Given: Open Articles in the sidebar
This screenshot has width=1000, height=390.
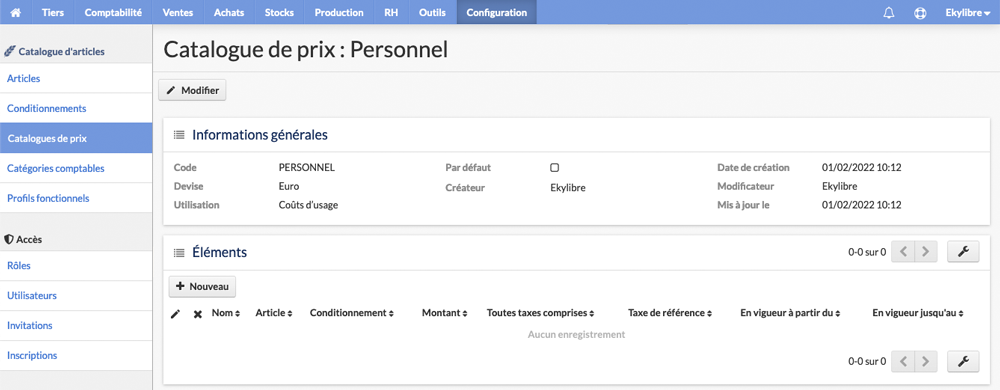Looking at the screenshot, I should point(76,78).
